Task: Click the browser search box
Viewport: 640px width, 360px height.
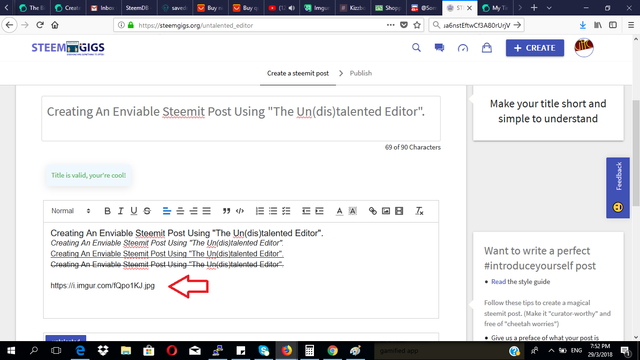Action: coord(476,25)
